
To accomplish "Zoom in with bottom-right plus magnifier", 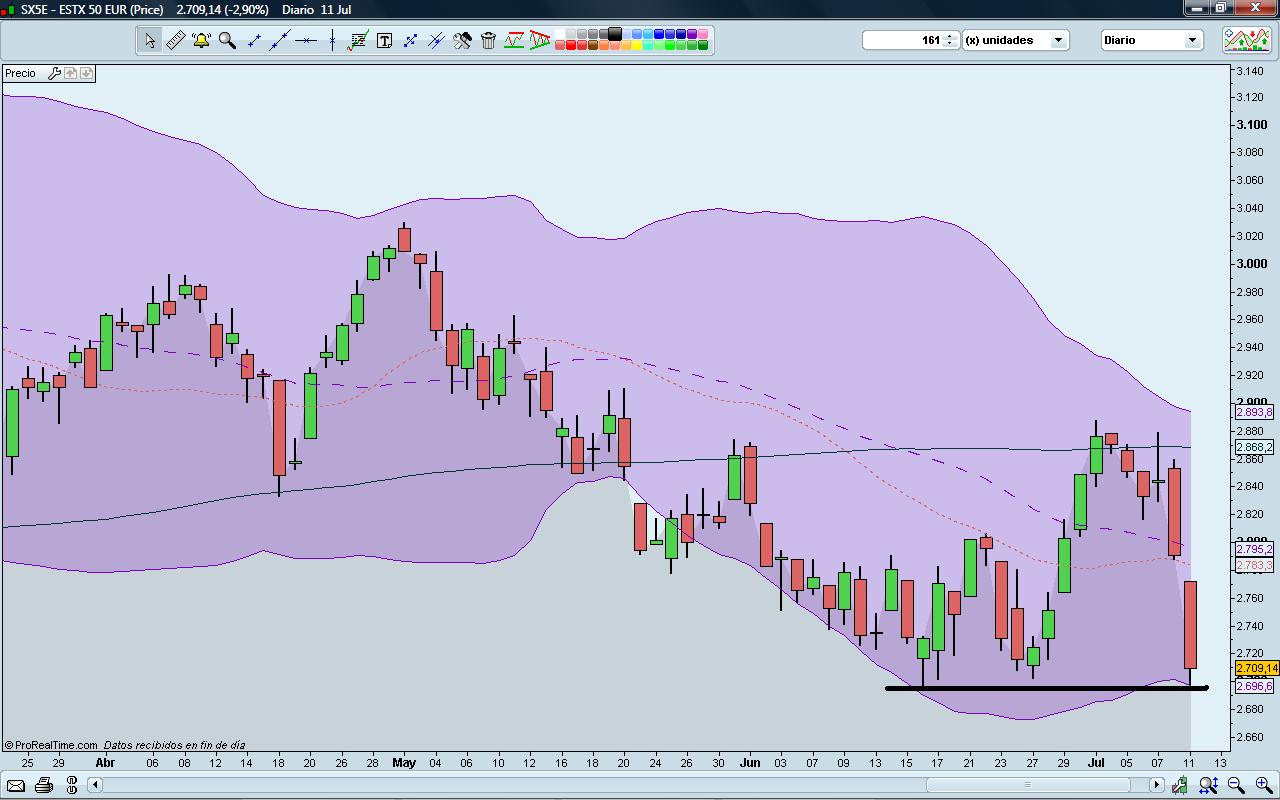I will click(x=1264, y=785).
